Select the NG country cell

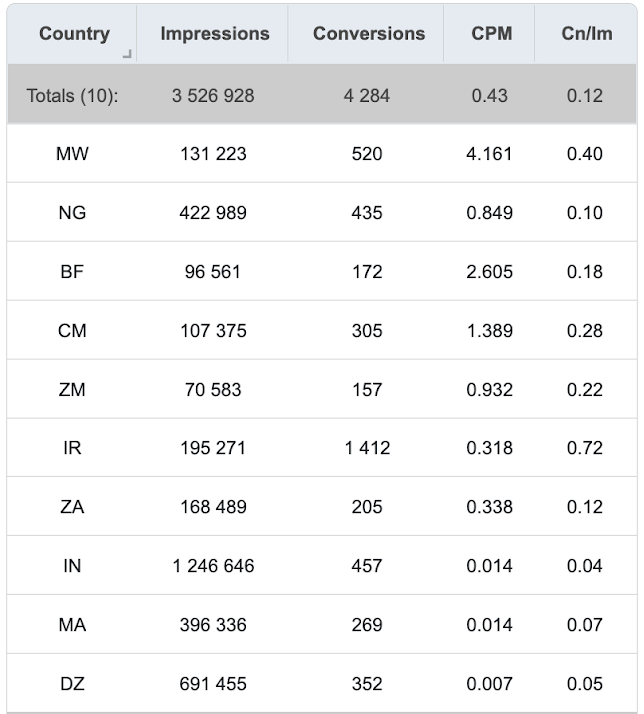tap(72, 213)
